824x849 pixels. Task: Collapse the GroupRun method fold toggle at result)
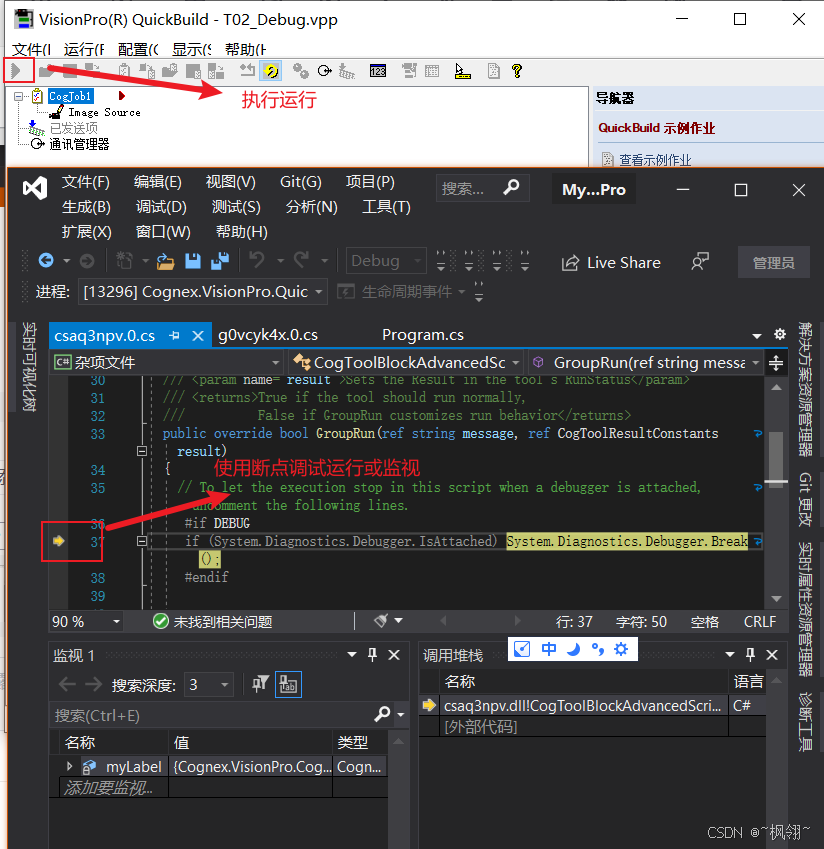tap(142, 451)
